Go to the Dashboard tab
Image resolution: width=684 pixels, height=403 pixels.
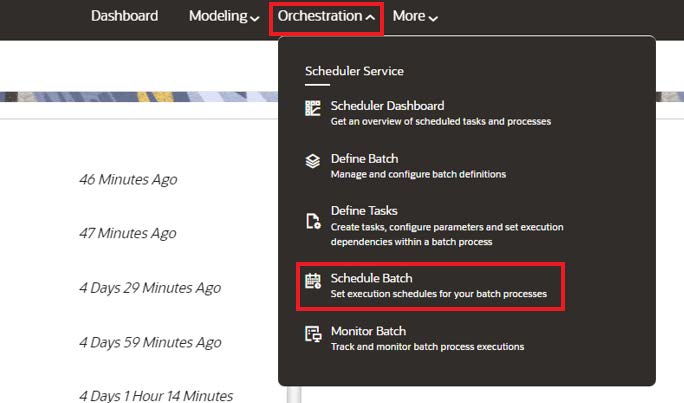[x=125, y=16]
